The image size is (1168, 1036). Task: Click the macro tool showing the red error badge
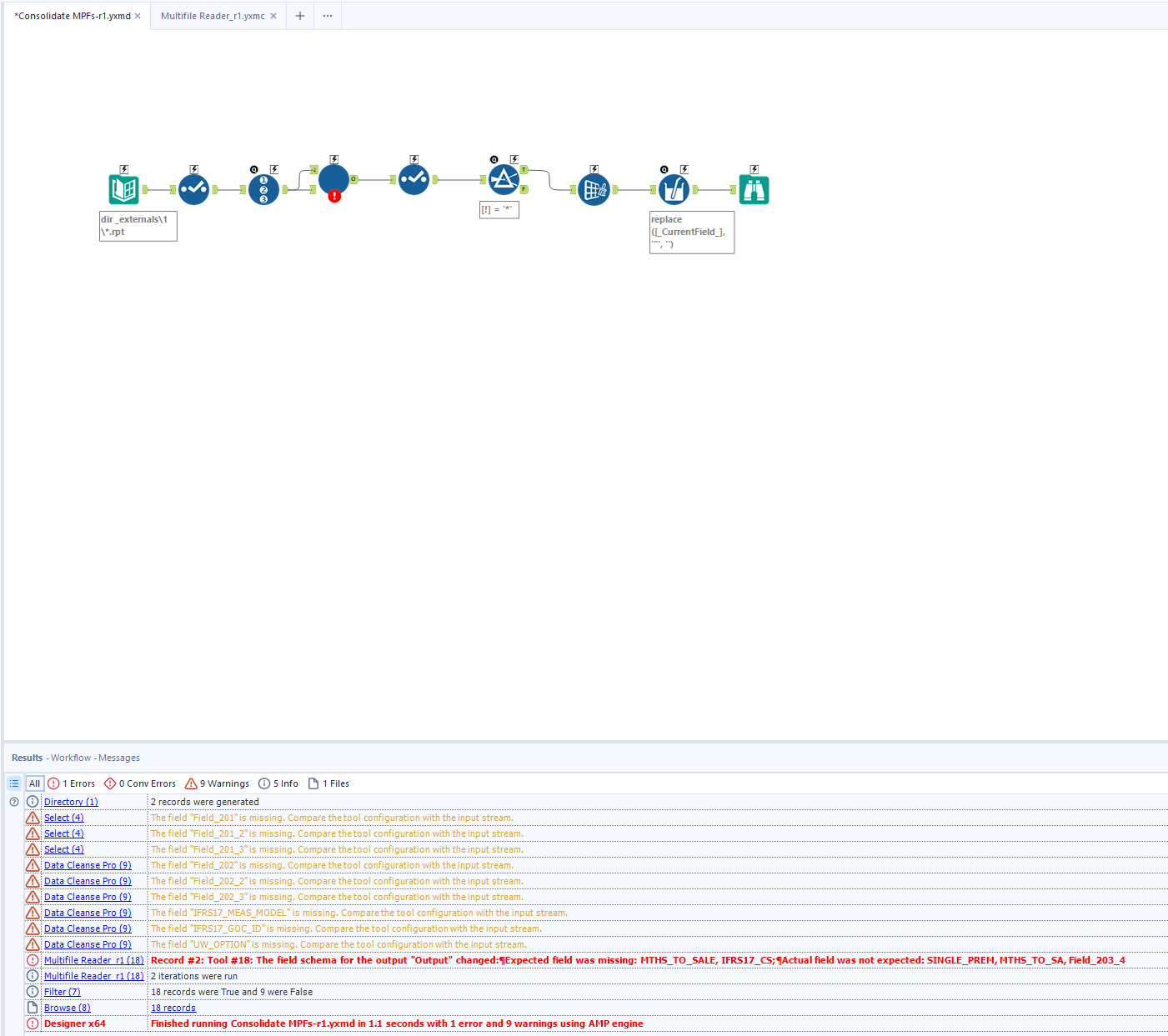click(334, 179)
